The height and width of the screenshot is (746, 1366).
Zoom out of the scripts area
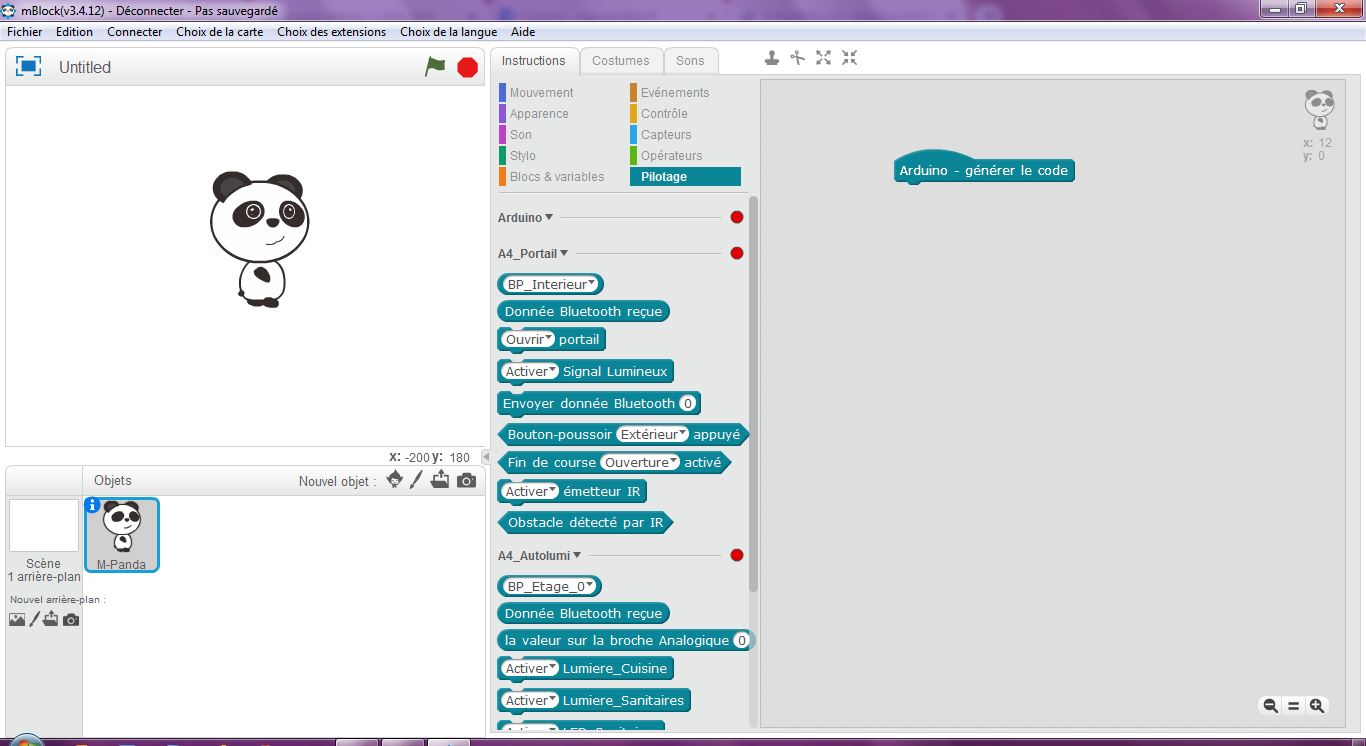coord(1270,705)
